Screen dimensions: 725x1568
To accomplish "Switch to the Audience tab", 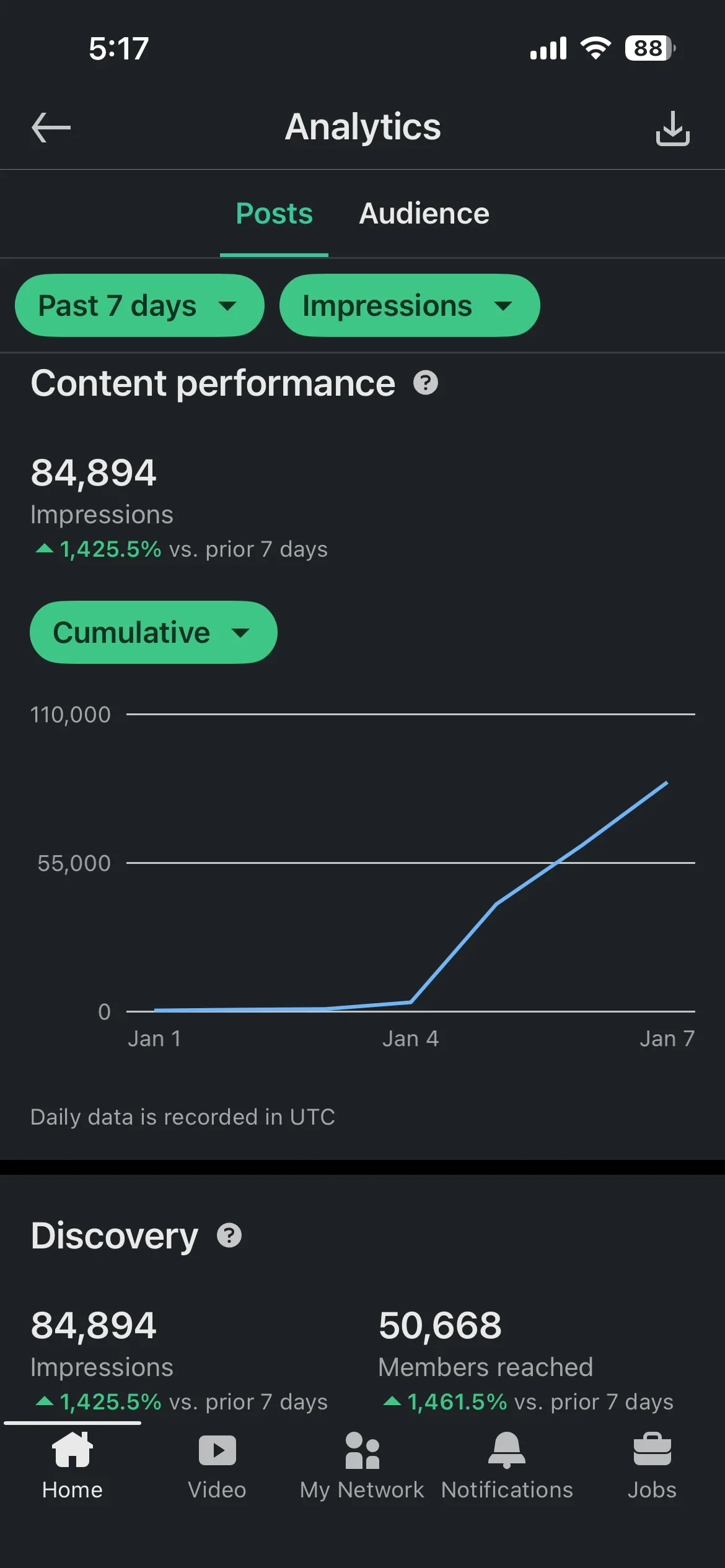I will point(423,213).
